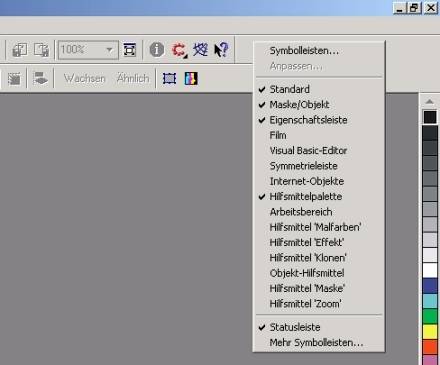Enable the Film toolbar
This screenshot has height=365, width=440.
pyautogui.click(x=319, y=135)
